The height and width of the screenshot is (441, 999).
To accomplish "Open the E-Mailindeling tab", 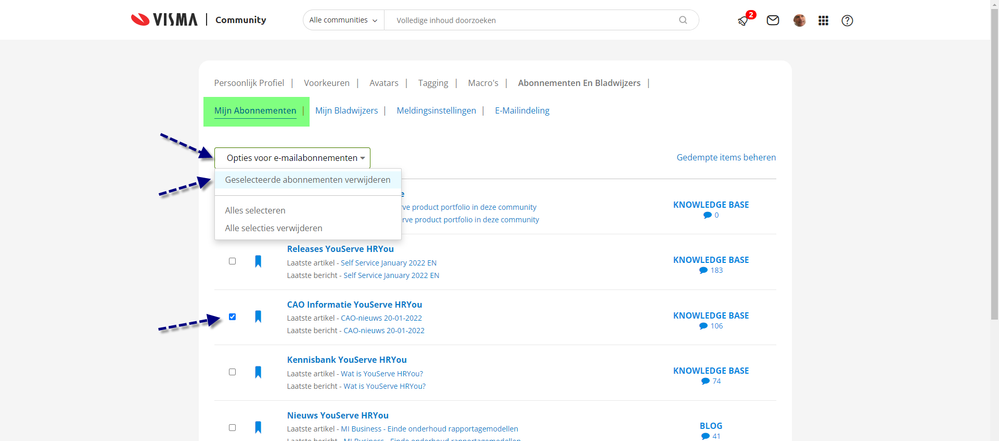I will pos(522,111).
